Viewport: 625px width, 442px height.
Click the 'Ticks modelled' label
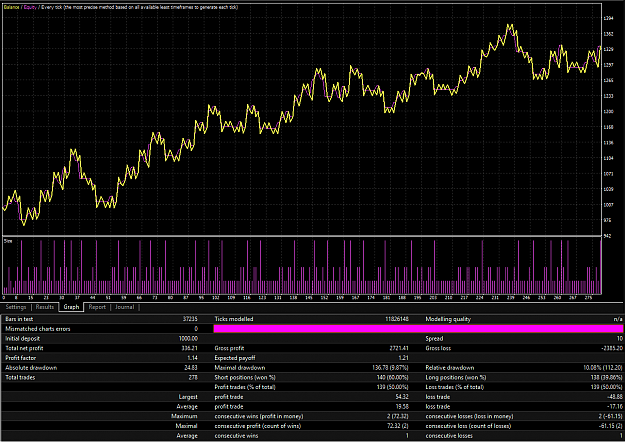234,319
